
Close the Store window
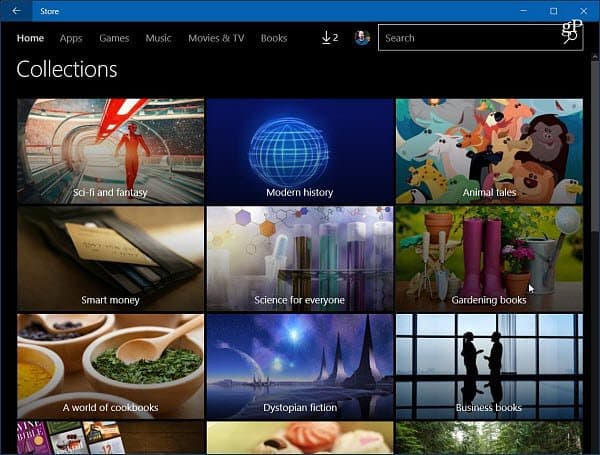click(x=584, y=11)
